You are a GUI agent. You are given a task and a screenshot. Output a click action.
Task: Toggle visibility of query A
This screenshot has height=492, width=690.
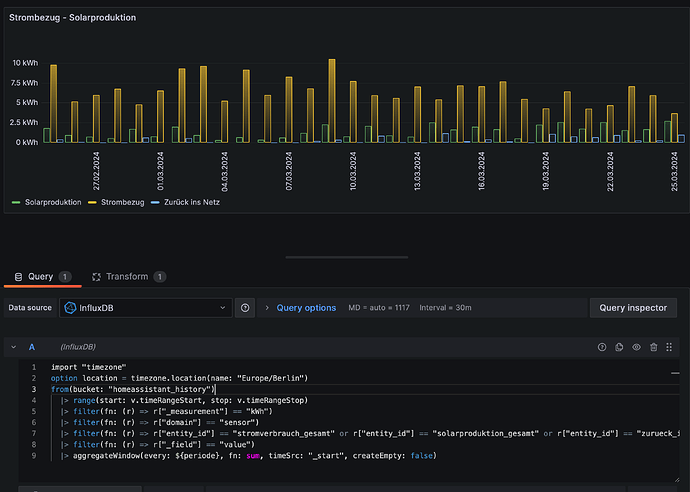tap(636, 347)
